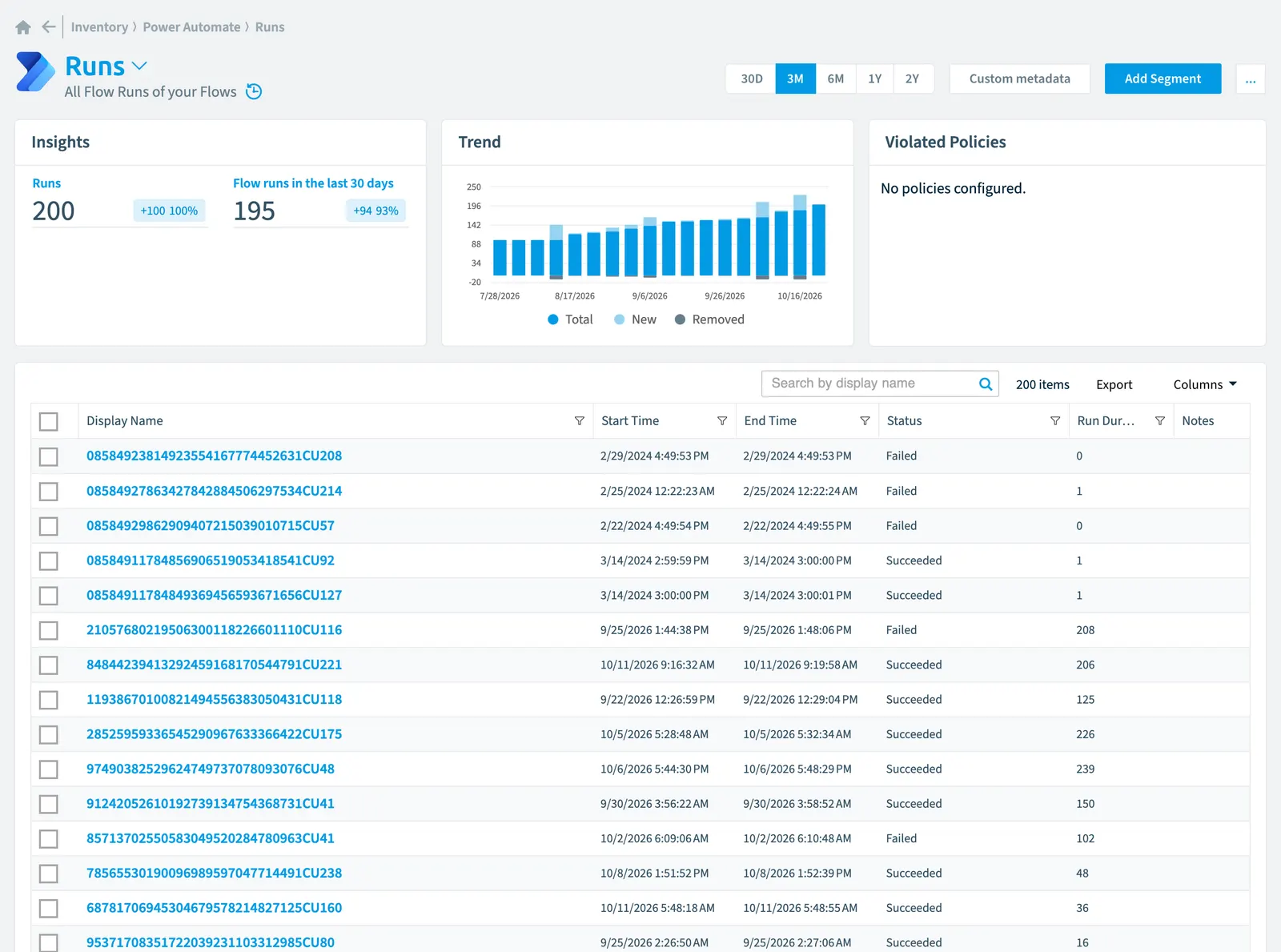Check the row ending in CU175
This screenshot has width=1281, height=952.
coord(49,735)
